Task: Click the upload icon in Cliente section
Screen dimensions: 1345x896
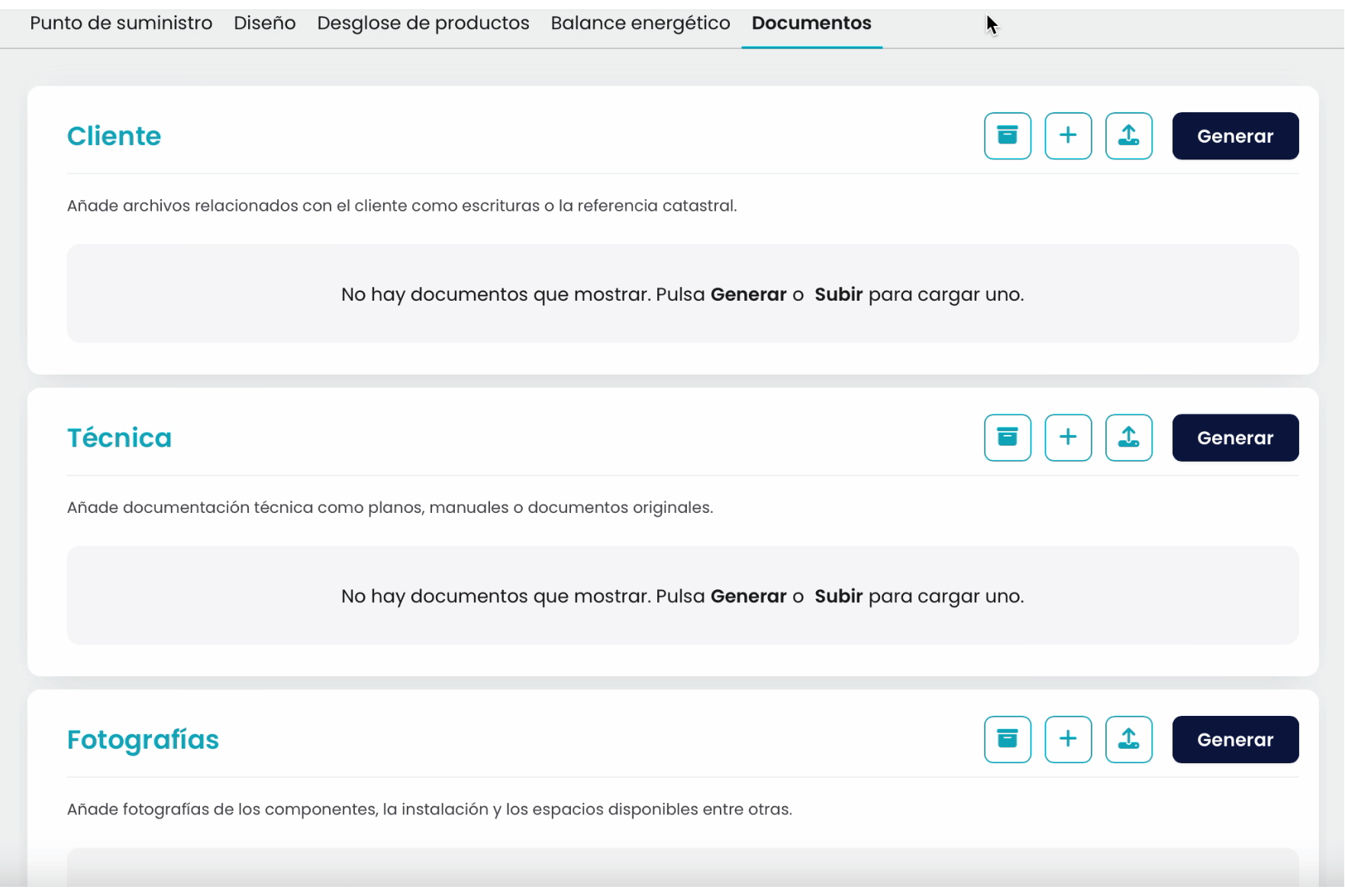Action: point(1129,136)
